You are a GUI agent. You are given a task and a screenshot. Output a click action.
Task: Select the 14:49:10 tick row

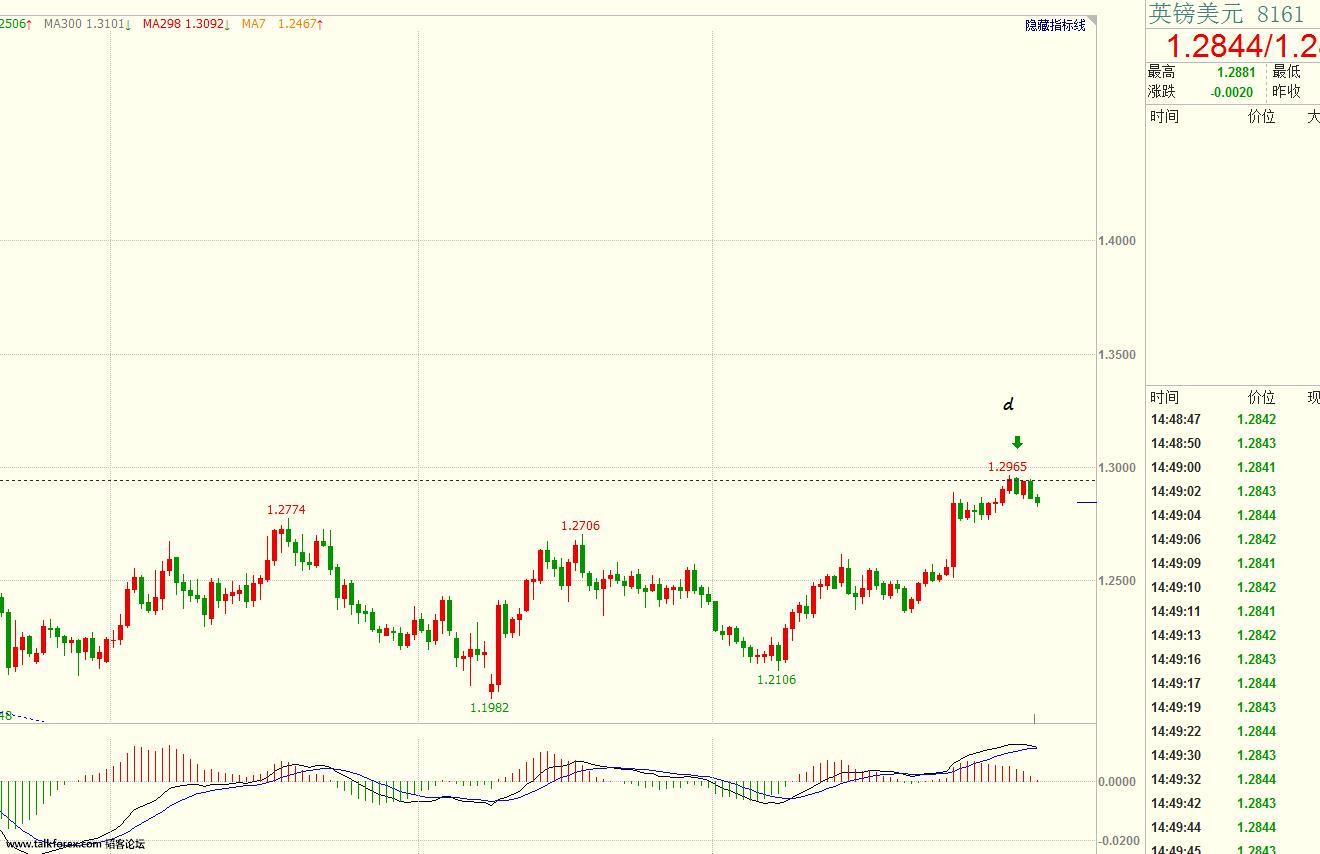coord(1233,588)
